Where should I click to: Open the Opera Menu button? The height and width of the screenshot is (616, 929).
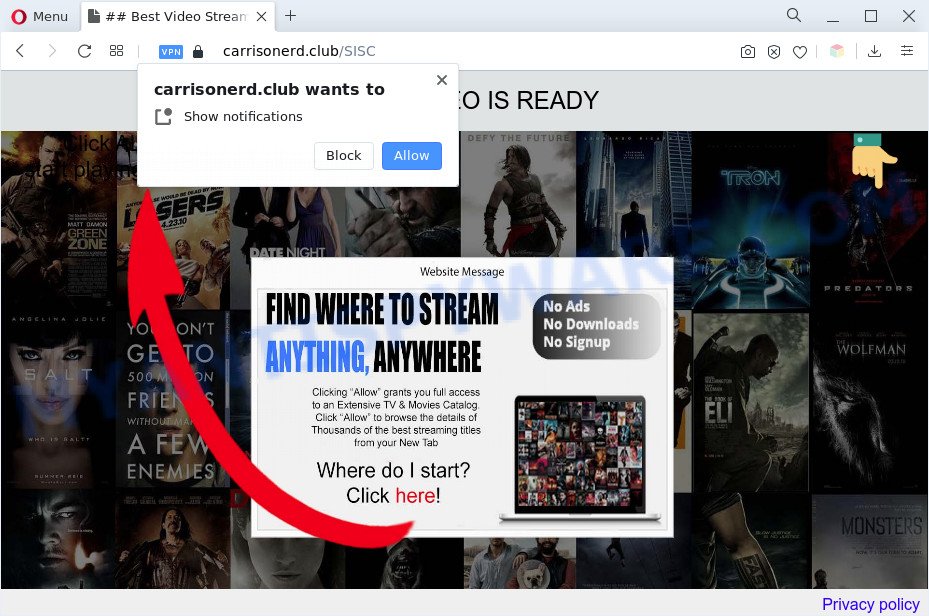click(x=40, y=17)
